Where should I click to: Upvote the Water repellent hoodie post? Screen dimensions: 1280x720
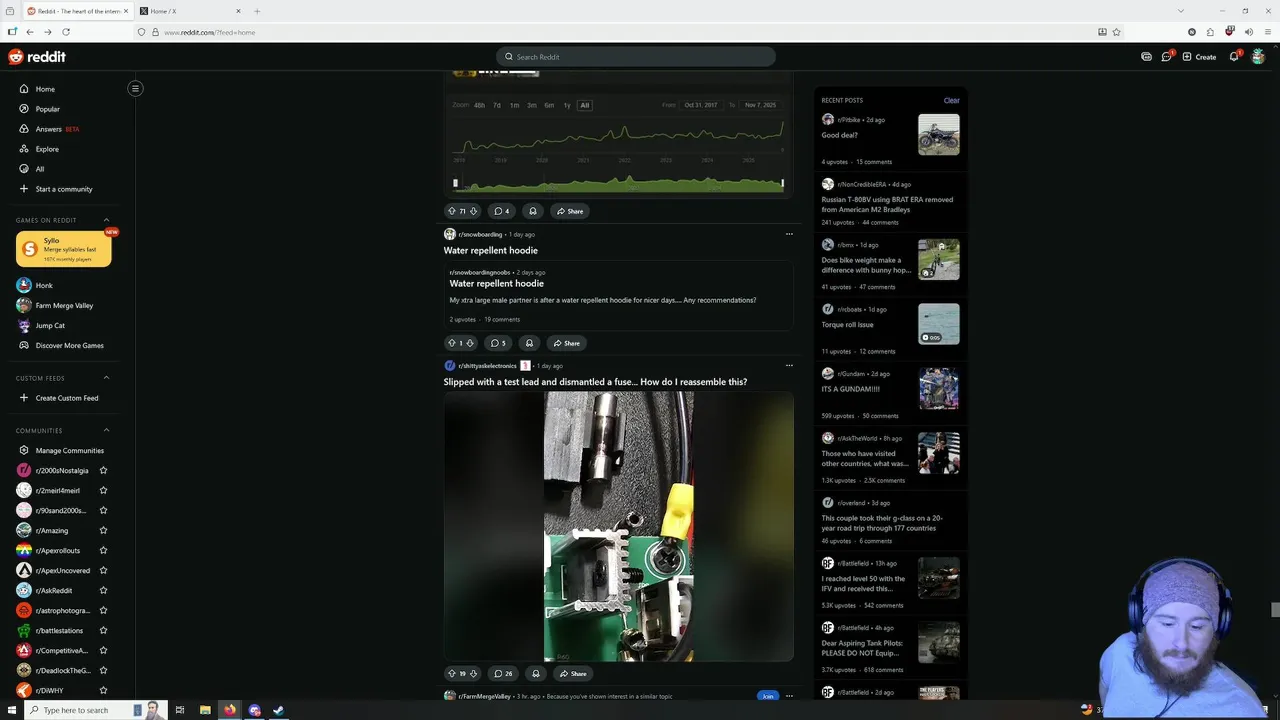452,343
